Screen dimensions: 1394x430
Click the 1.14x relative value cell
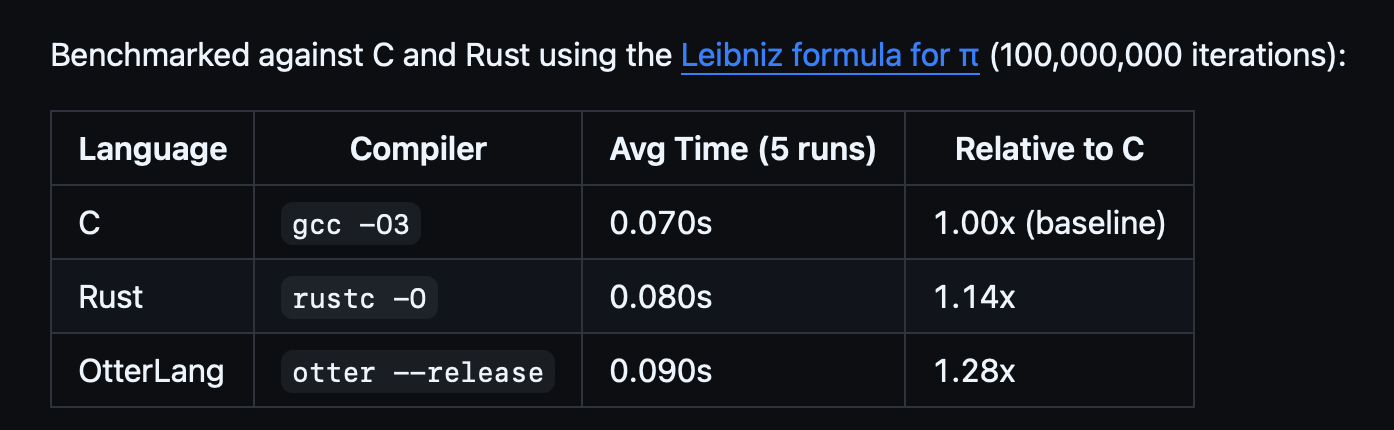point(1049,297)
